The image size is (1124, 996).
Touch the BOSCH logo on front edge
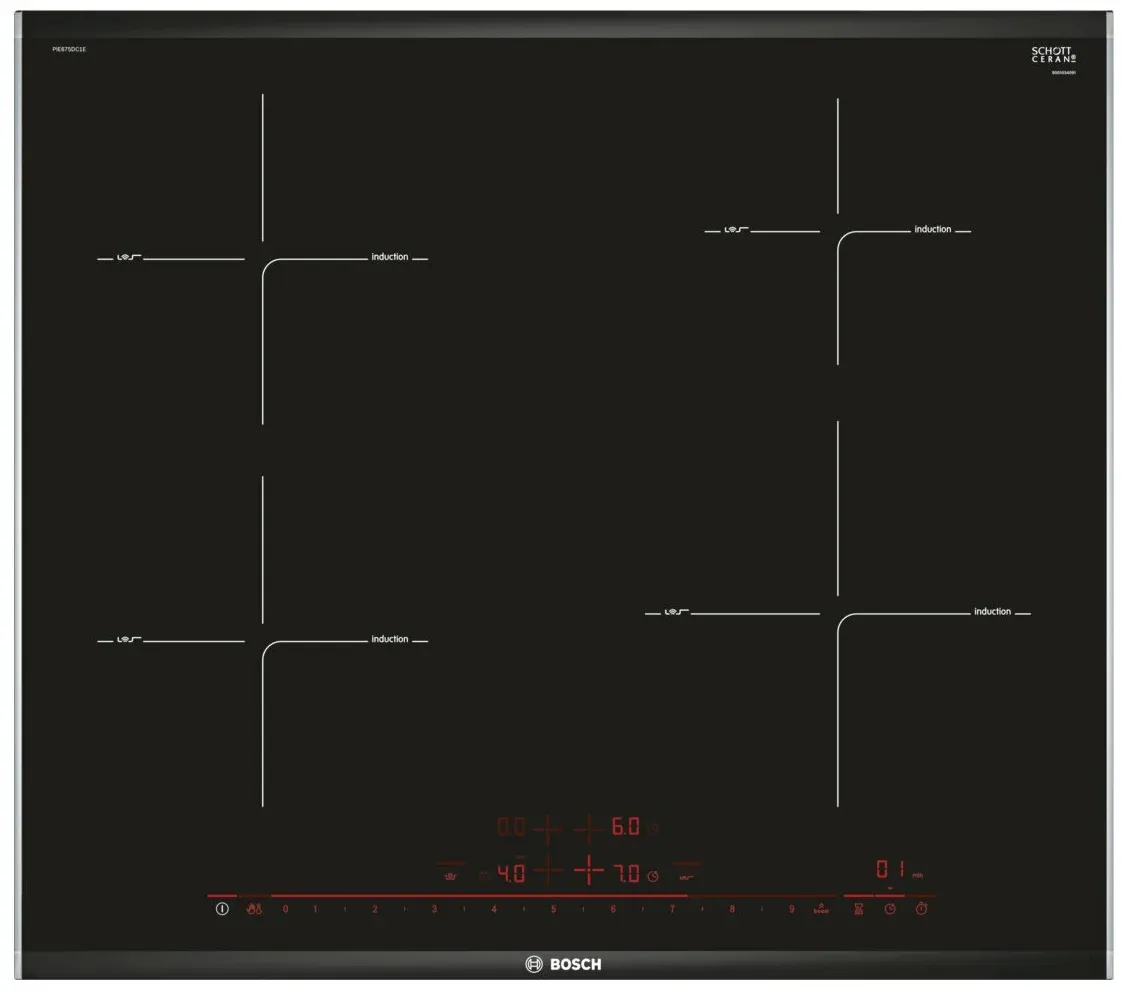563,964
